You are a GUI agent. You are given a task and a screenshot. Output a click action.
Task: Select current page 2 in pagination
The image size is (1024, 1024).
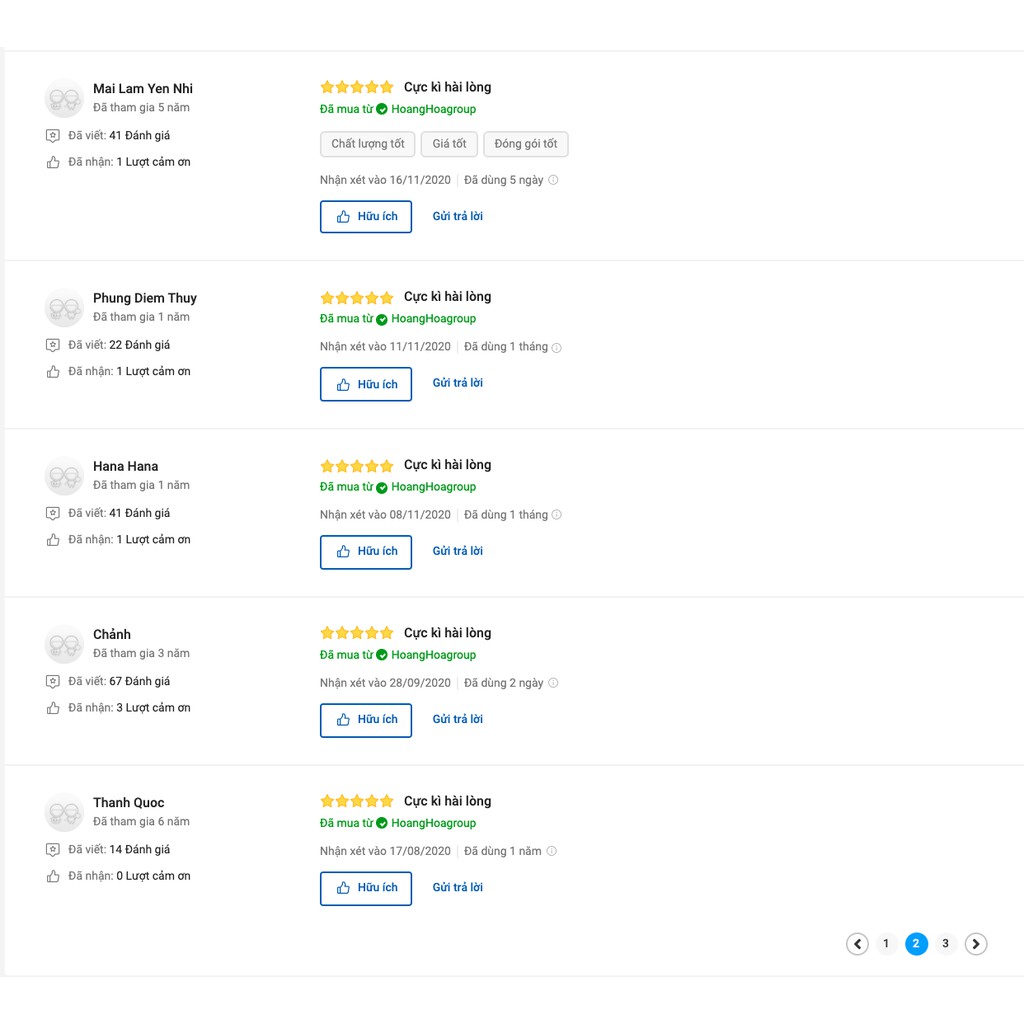[x=916, y=944]
